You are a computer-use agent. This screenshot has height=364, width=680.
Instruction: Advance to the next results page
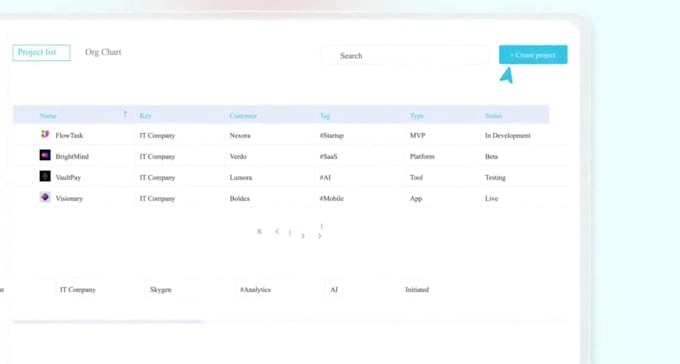coord(303,236)
